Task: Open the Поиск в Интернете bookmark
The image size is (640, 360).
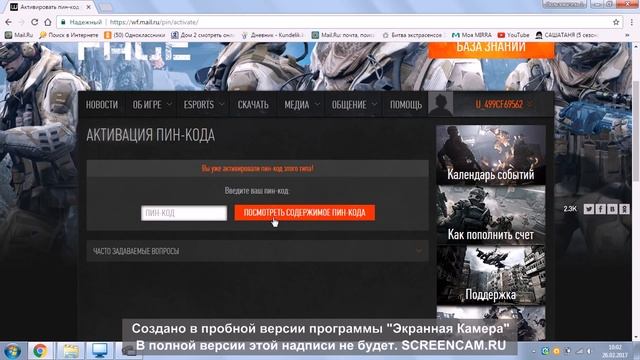Action: (x=69, y=35)
